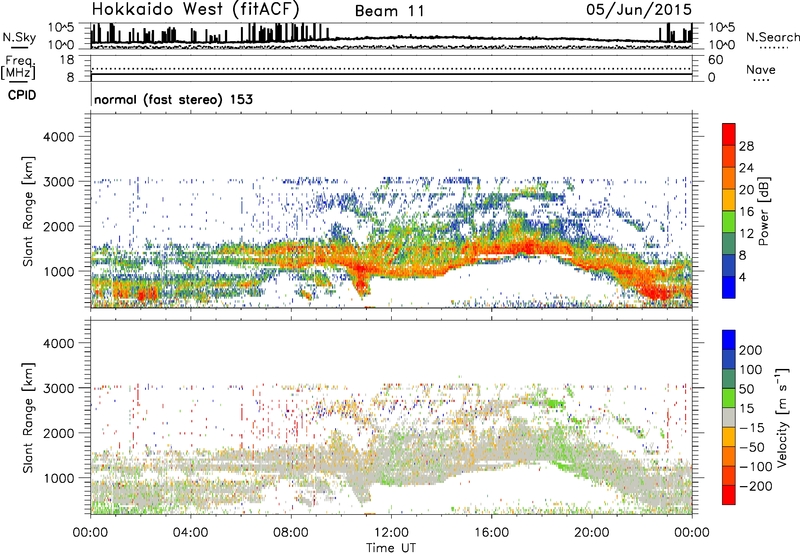Click the "CPID" row label

(x=22, y=95)
